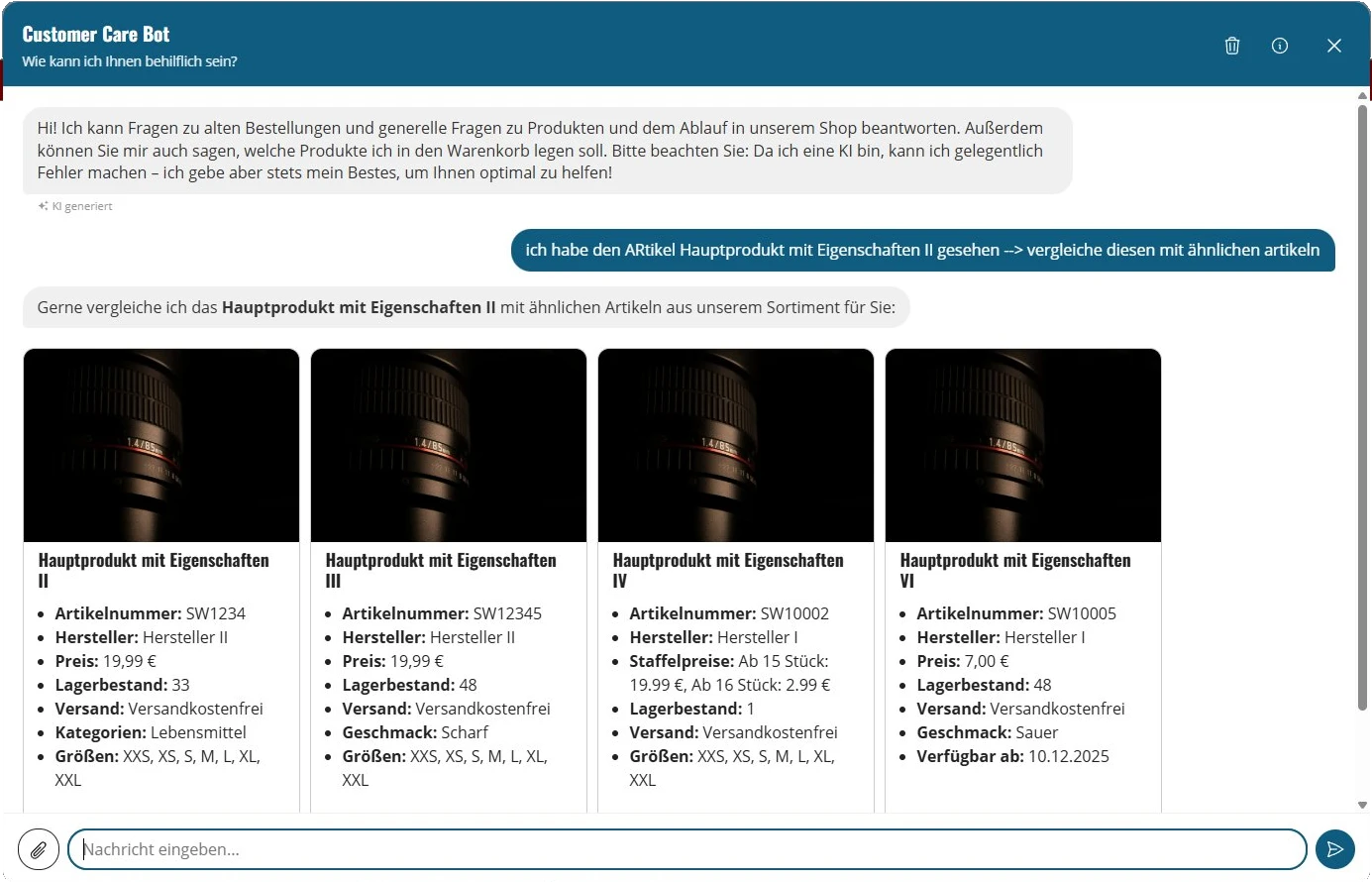Click the scrollbar down arrow
The width and height of the screenshot is (1372, 882).
click(x=1363, y=805)
